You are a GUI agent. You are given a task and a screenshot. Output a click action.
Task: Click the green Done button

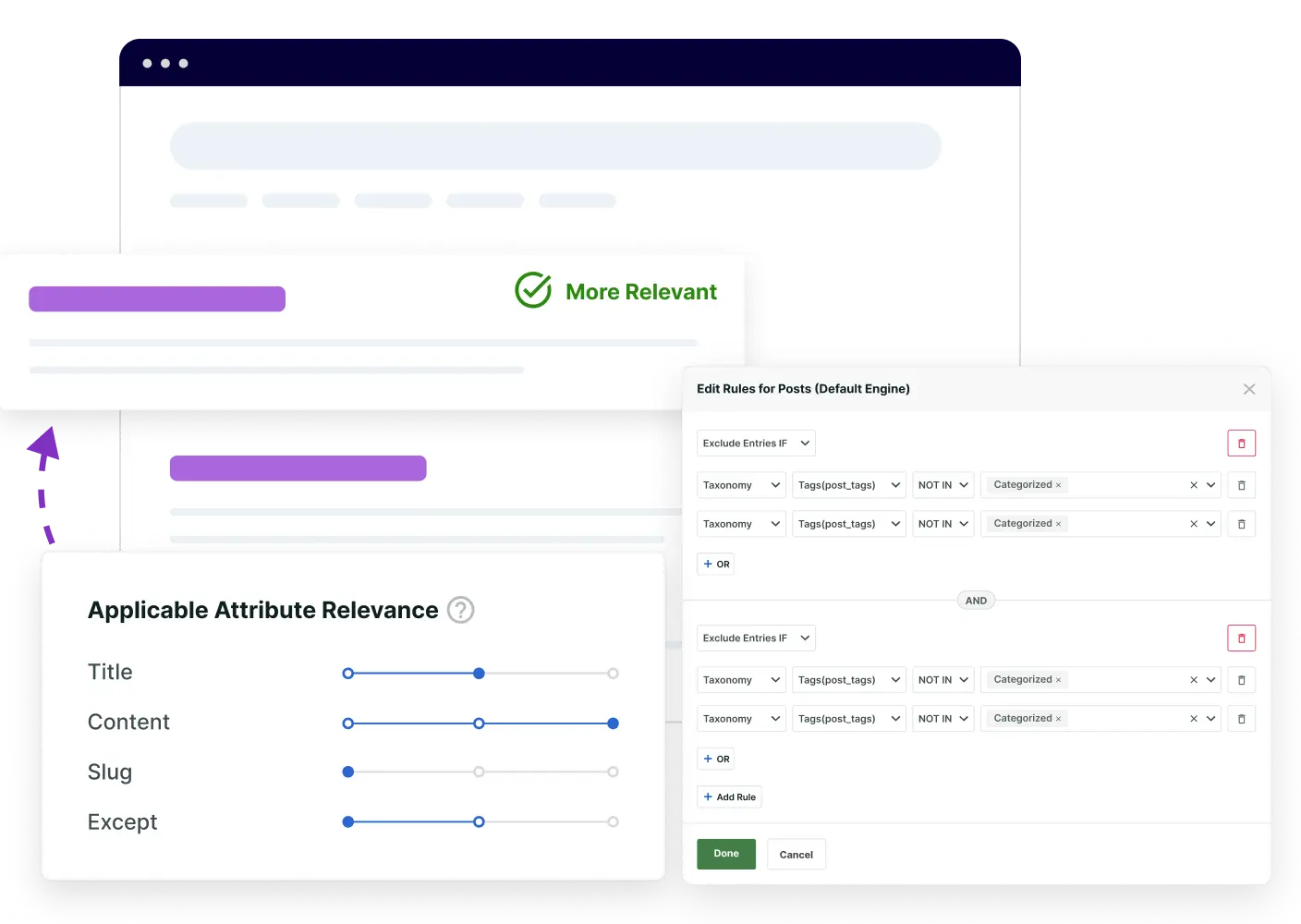click(x=725, y=854)
